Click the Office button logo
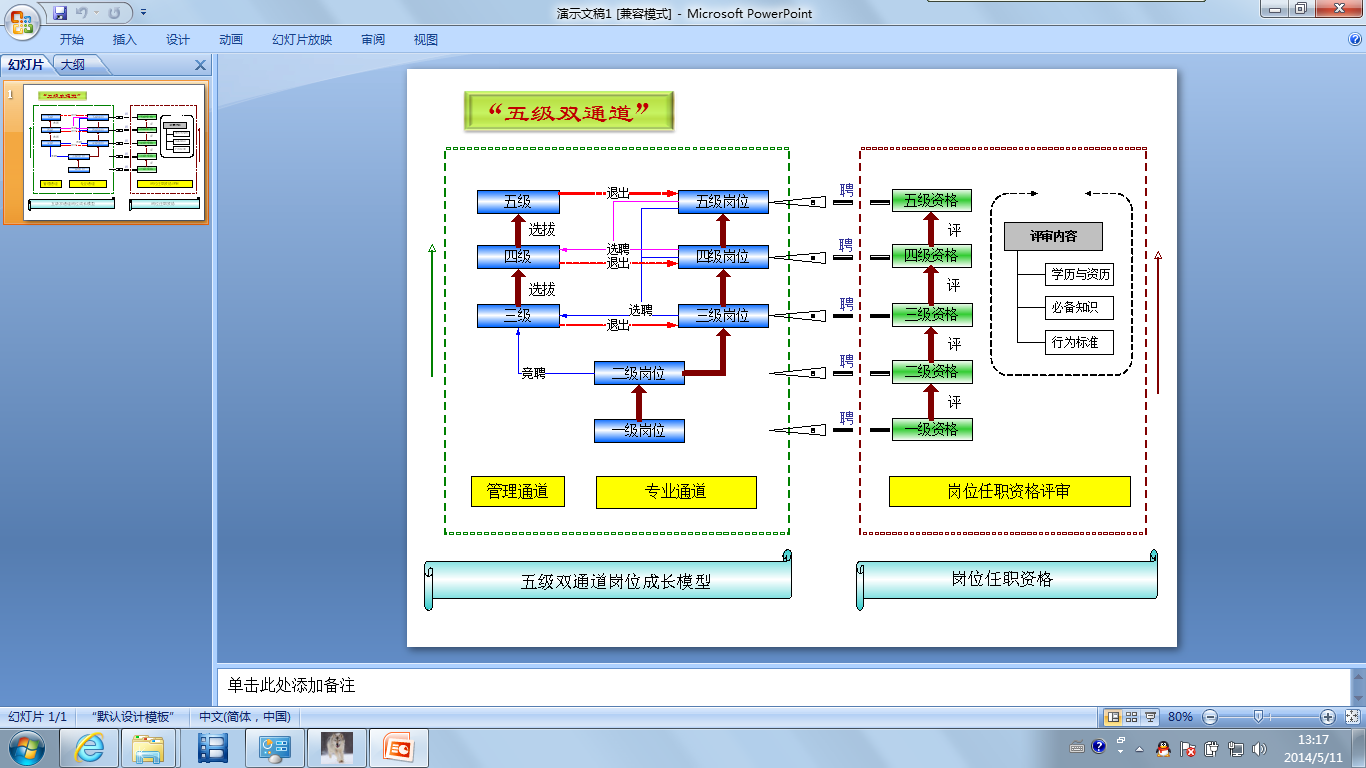 [22, 20]
